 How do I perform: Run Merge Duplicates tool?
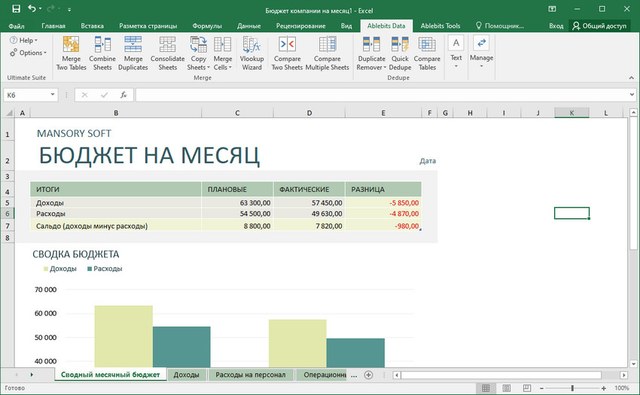point(133,53)
